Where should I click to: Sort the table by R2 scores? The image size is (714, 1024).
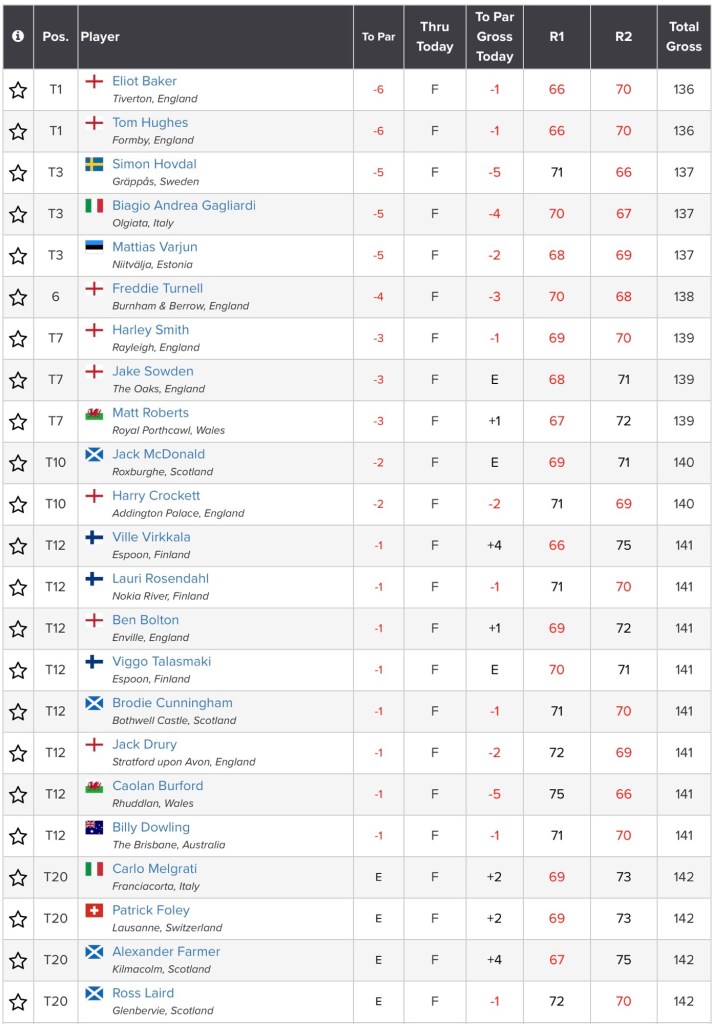click(624, 36)
